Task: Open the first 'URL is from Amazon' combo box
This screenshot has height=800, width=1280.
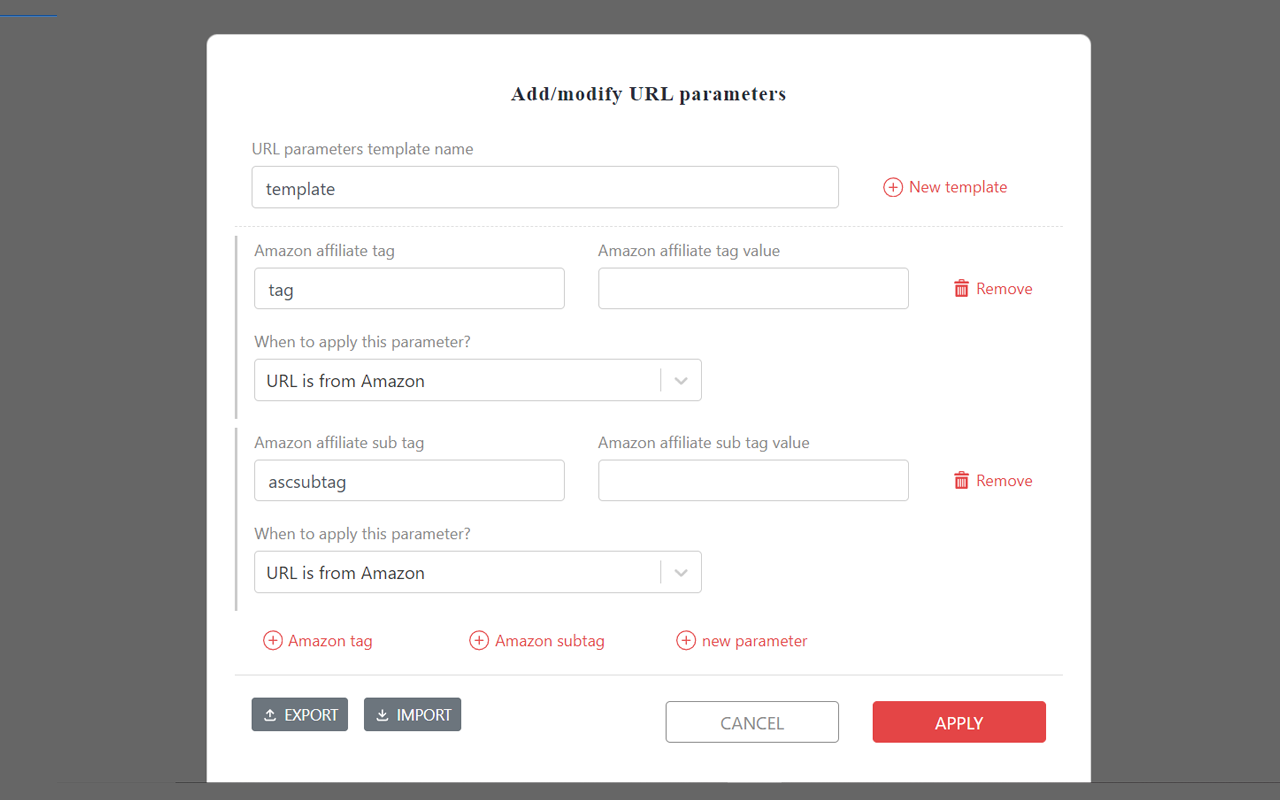Action: [x=456, y=381]
